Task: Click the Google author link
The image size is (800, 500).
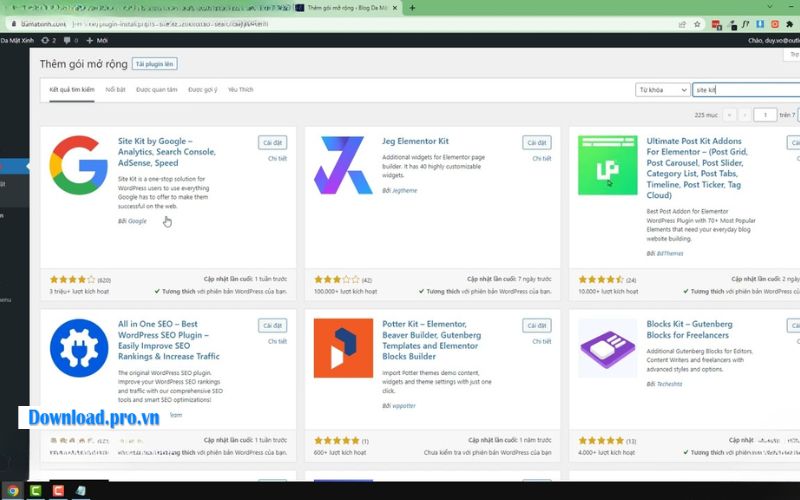Action: (x=137, y=221)
